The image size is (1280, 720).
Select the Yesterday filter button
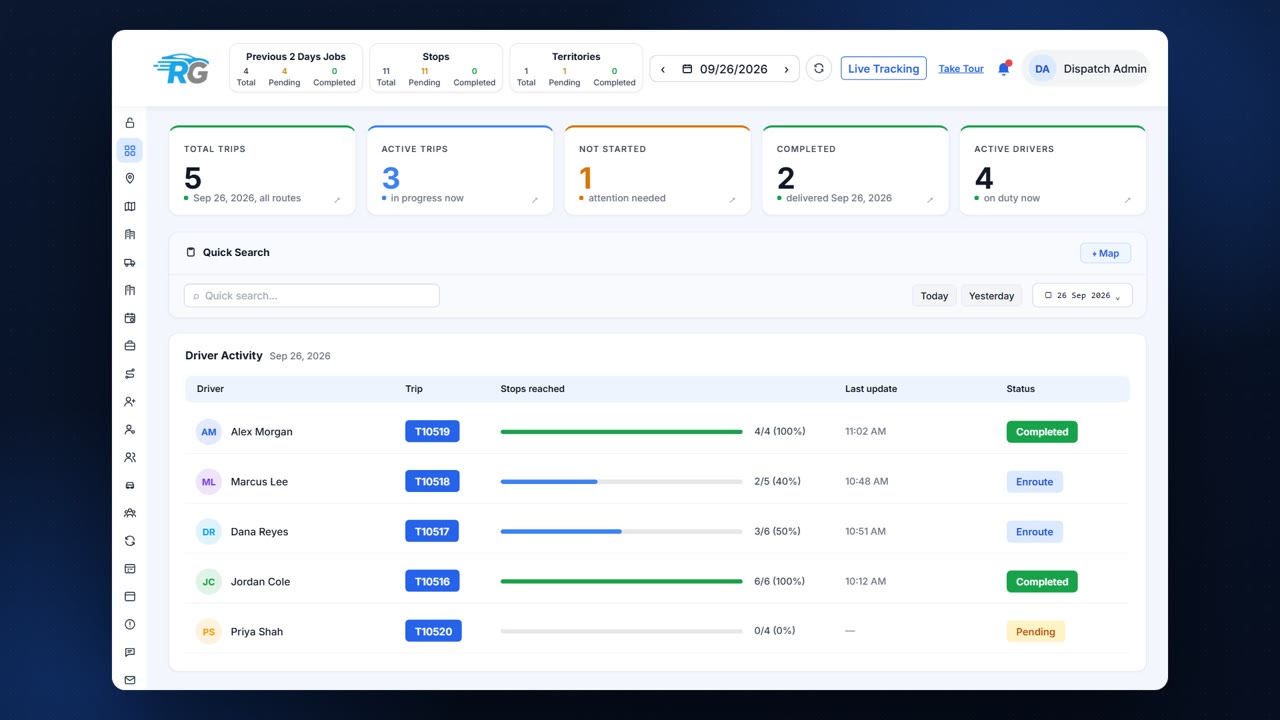point(992,296)
